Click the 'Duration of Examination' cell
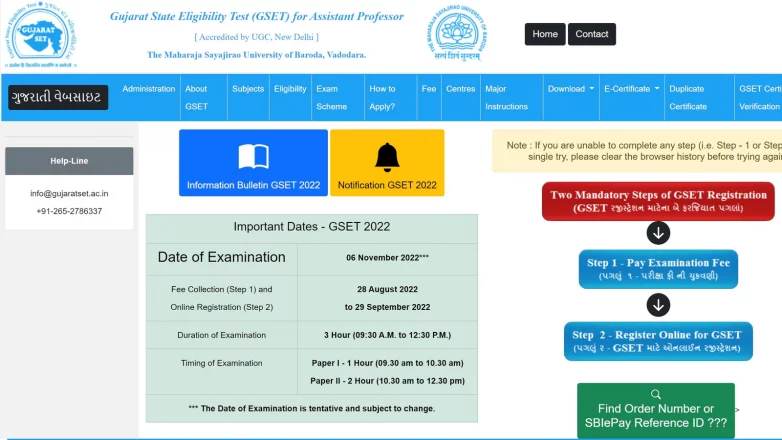This screenshot has height=440, width=782. tap(221, 335)
